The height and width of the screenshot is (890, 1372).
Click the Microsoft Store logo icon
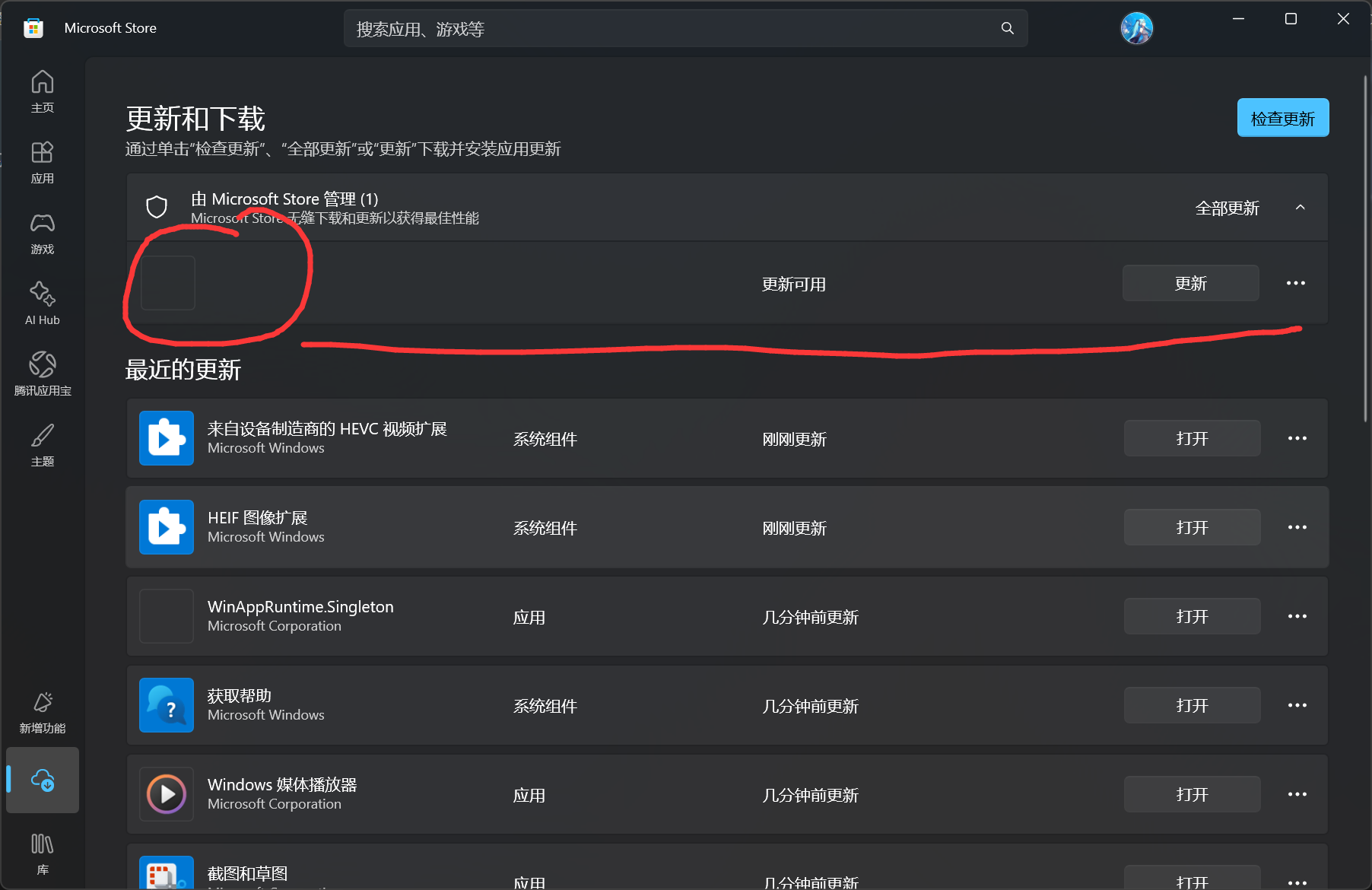click(x=33, y=28)
